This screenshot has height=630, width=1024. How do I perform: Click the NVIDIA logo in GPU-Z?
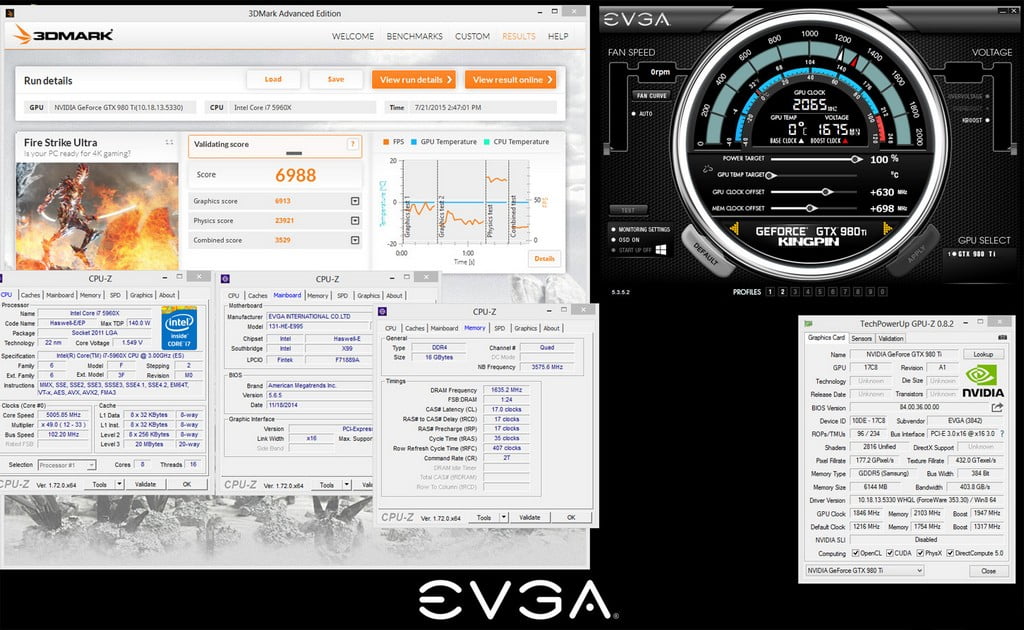pyautogui.click(x=984, y=380)
